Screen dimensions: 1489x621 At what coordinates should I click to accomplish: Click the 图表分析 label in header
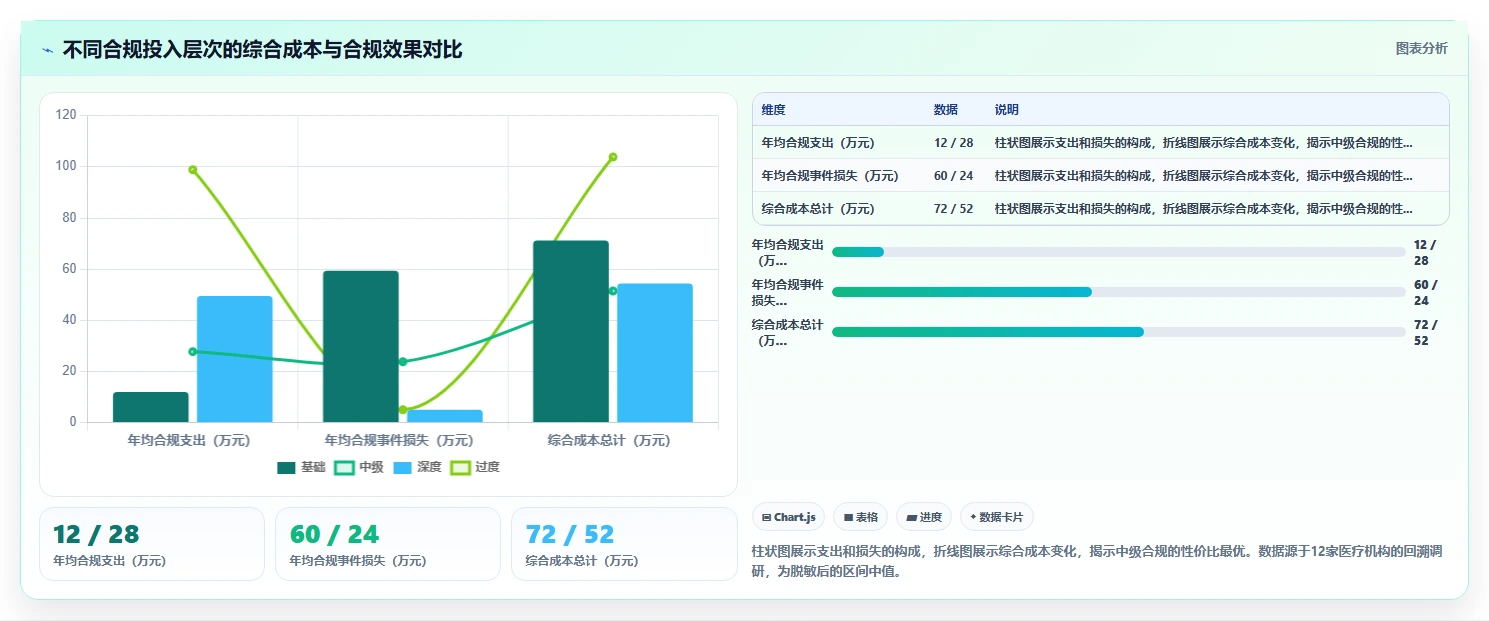tap(1421, 48)
